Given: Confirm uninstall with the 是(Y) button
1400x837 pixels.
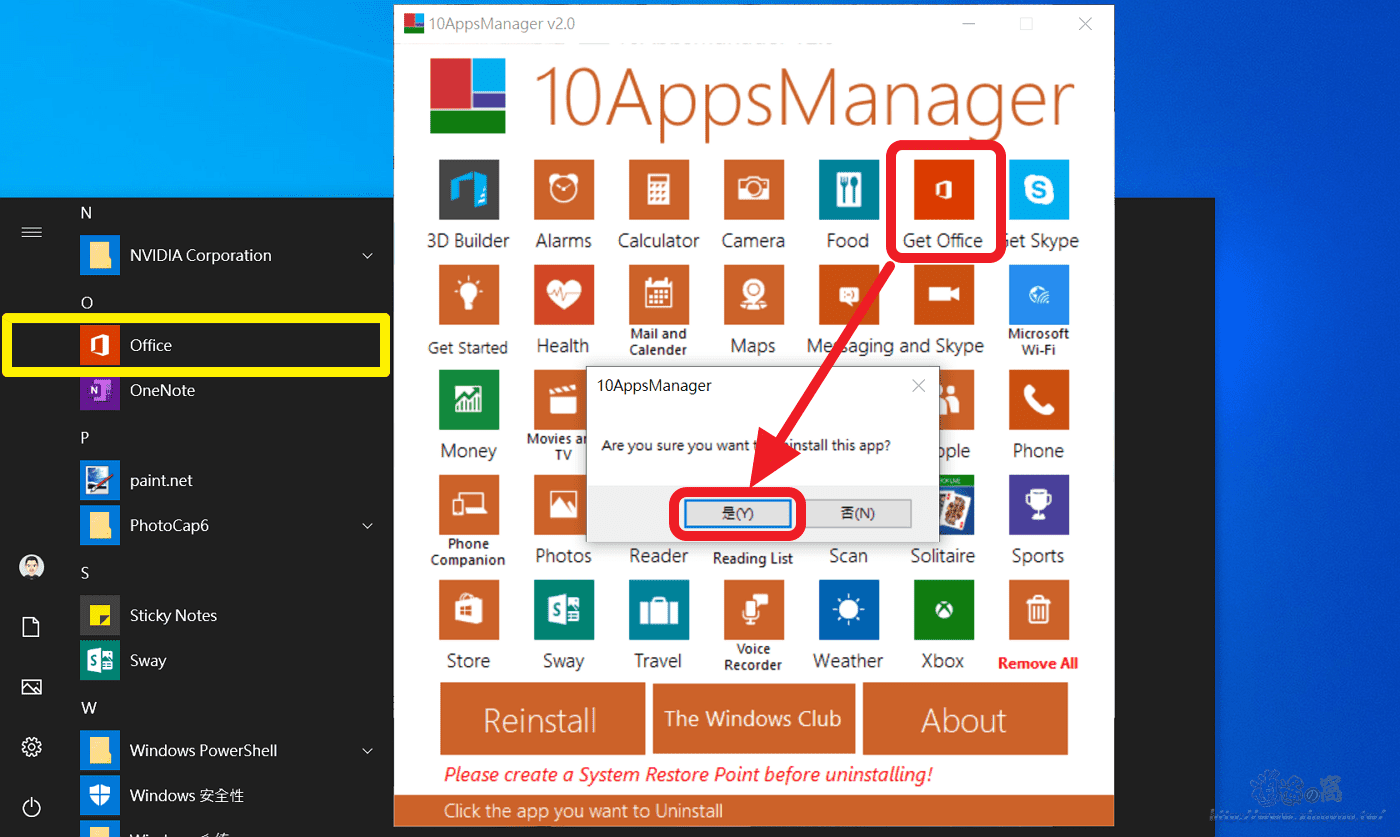Looking at the screenshot, I should [737, 512].
